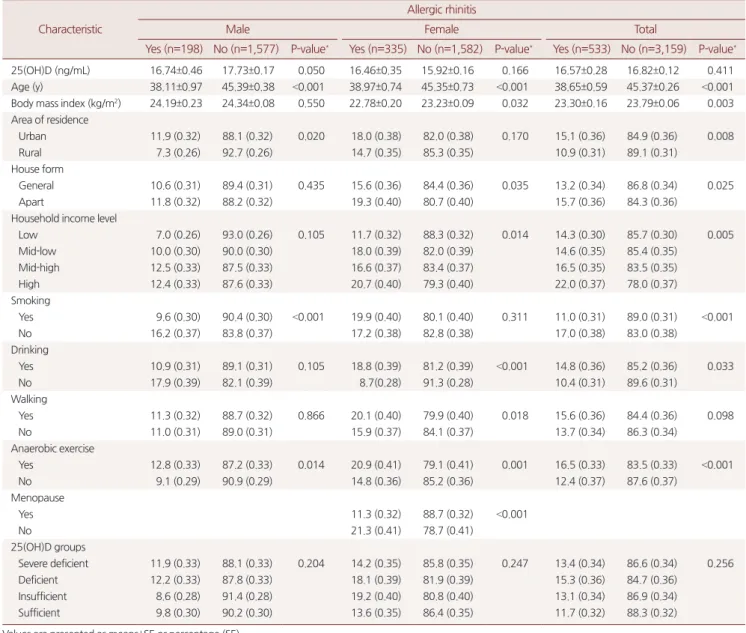
Task: Select the cell '78.0 (0.37)'
Action: (652, 284)
